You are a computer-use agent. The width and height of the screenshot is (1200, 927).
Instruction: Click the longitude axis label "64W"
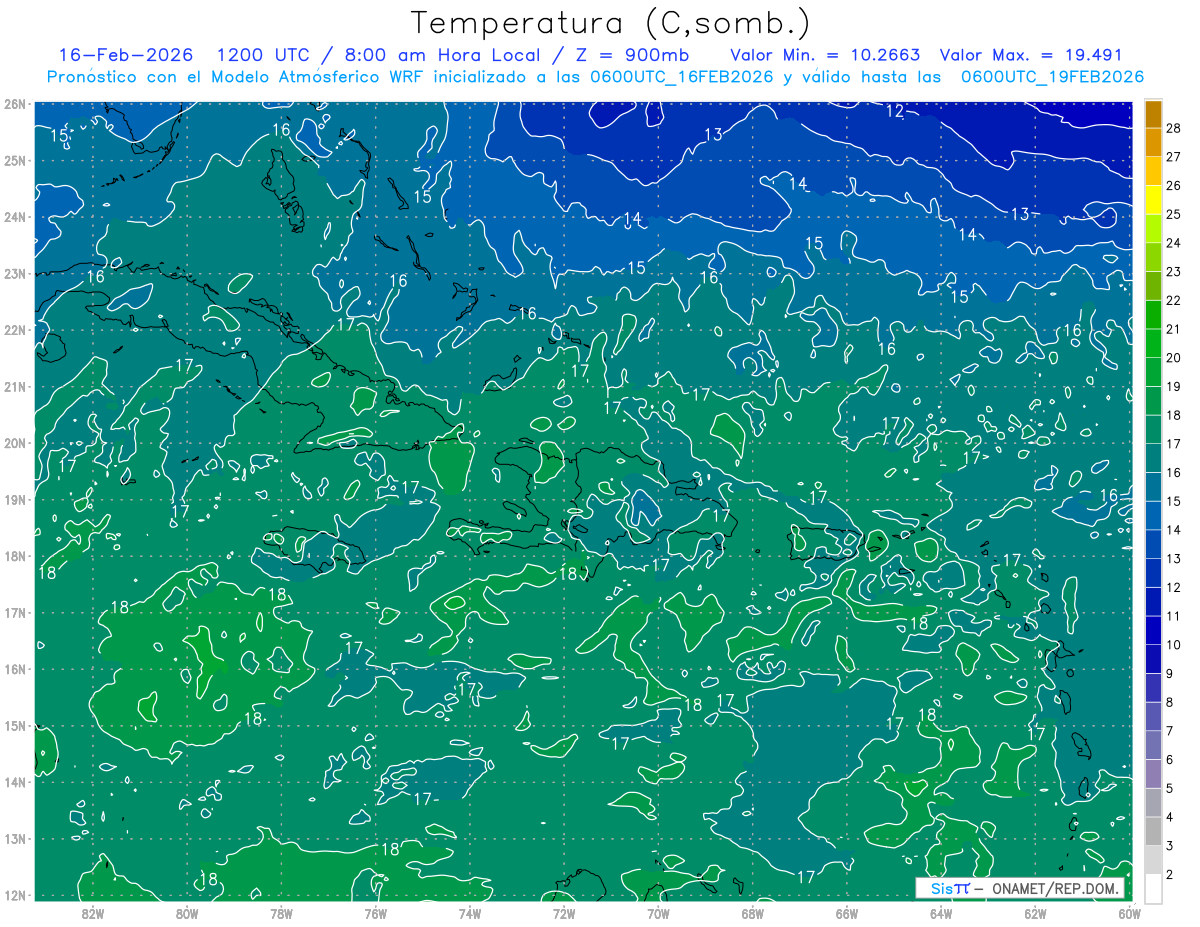941,913
